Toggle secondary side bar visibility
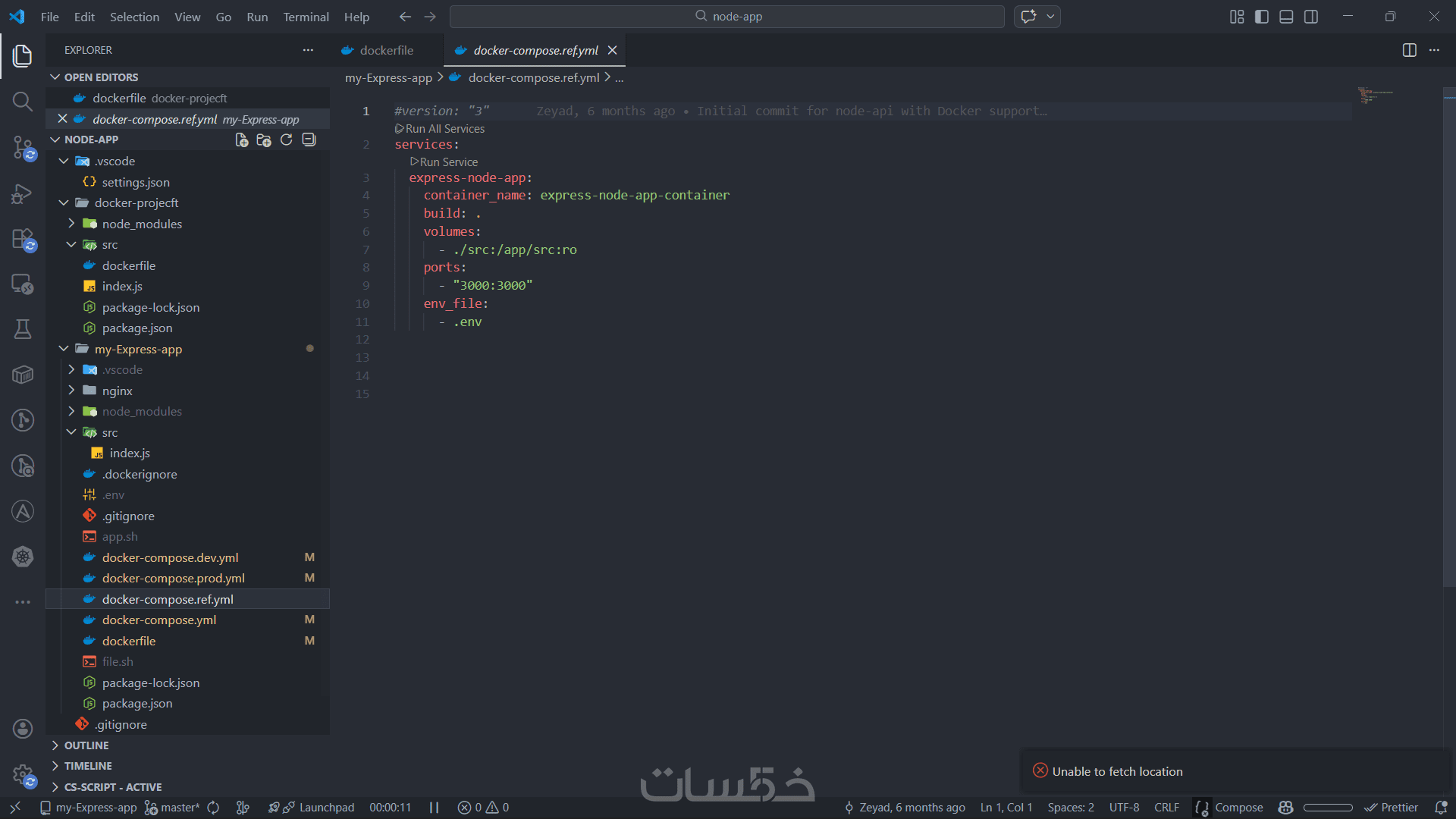This screenshot has height=819, width=1456. (x=1311, y=17)
